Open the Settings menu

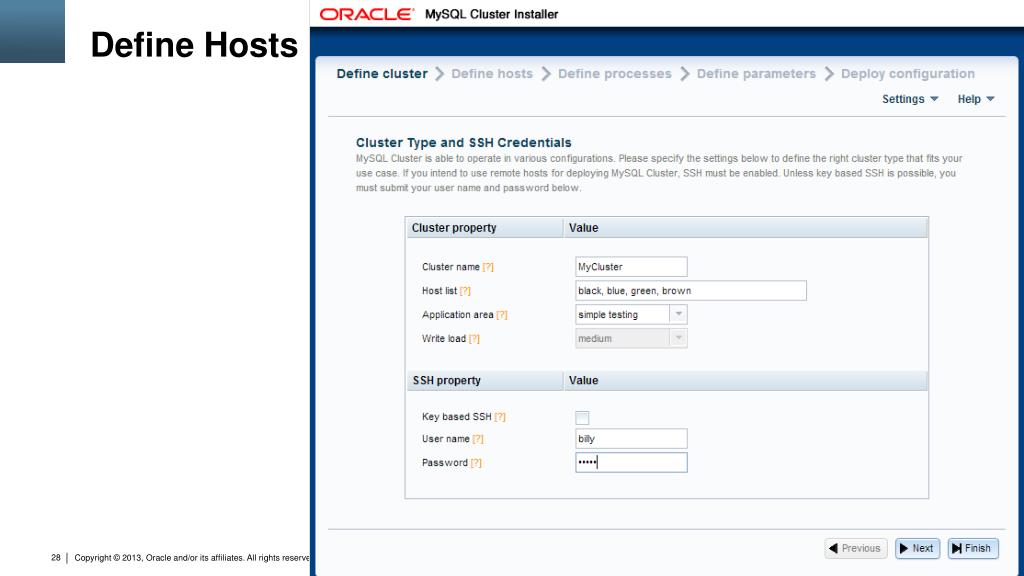pyautogui.click(x=910, y=99)
